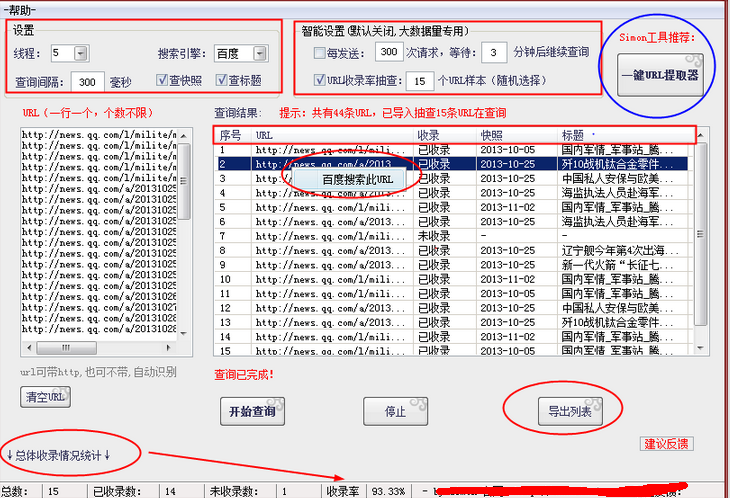Image resolution: width=730 pixels, height=498 pixels.
Task: Open the 建议反馈 link
Action: coord(666,444)
